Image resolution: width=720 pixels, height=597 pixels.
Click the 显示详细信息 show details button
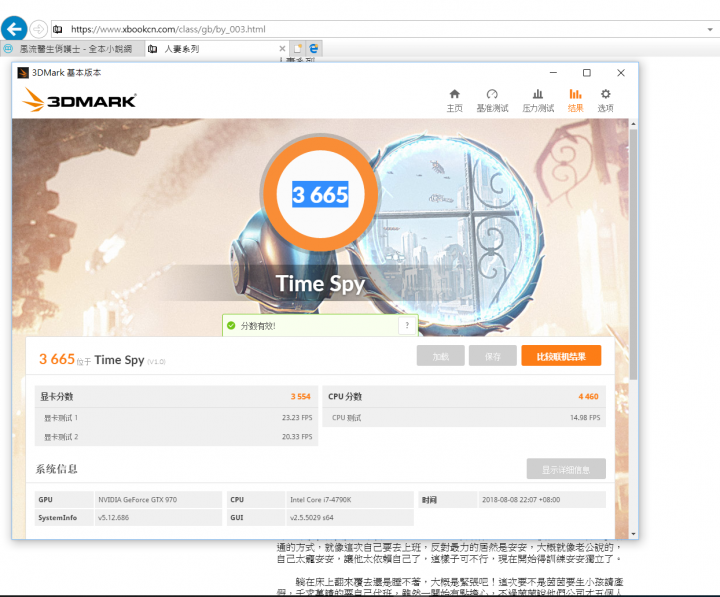(566, 469)
